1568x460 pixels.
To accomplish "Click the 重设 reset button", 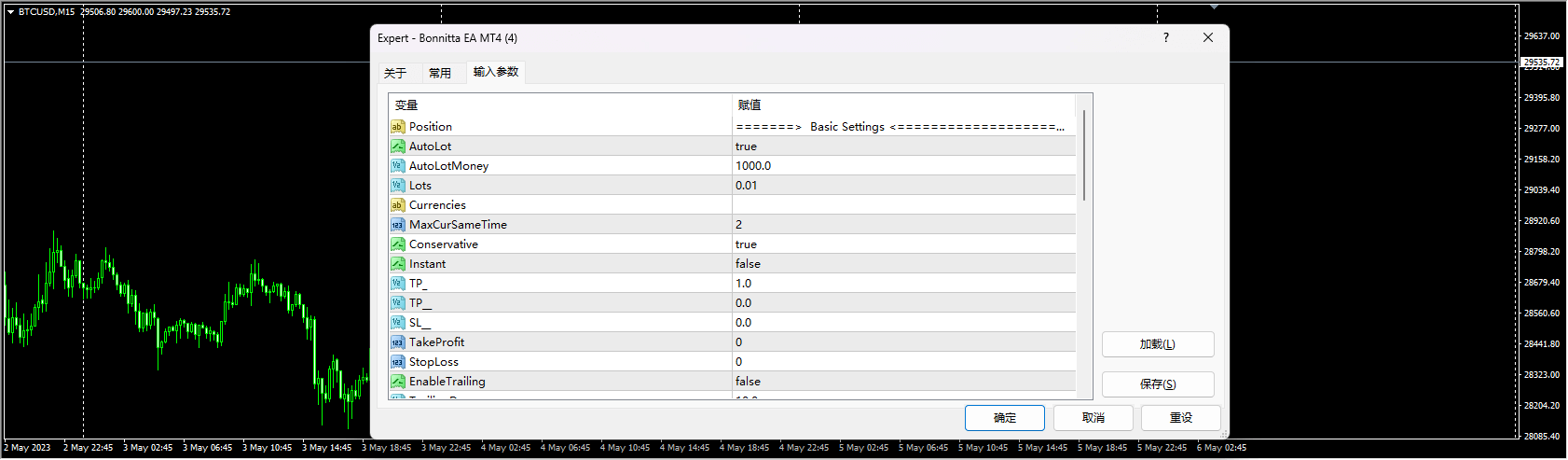I will click(x=1181, y=418).
